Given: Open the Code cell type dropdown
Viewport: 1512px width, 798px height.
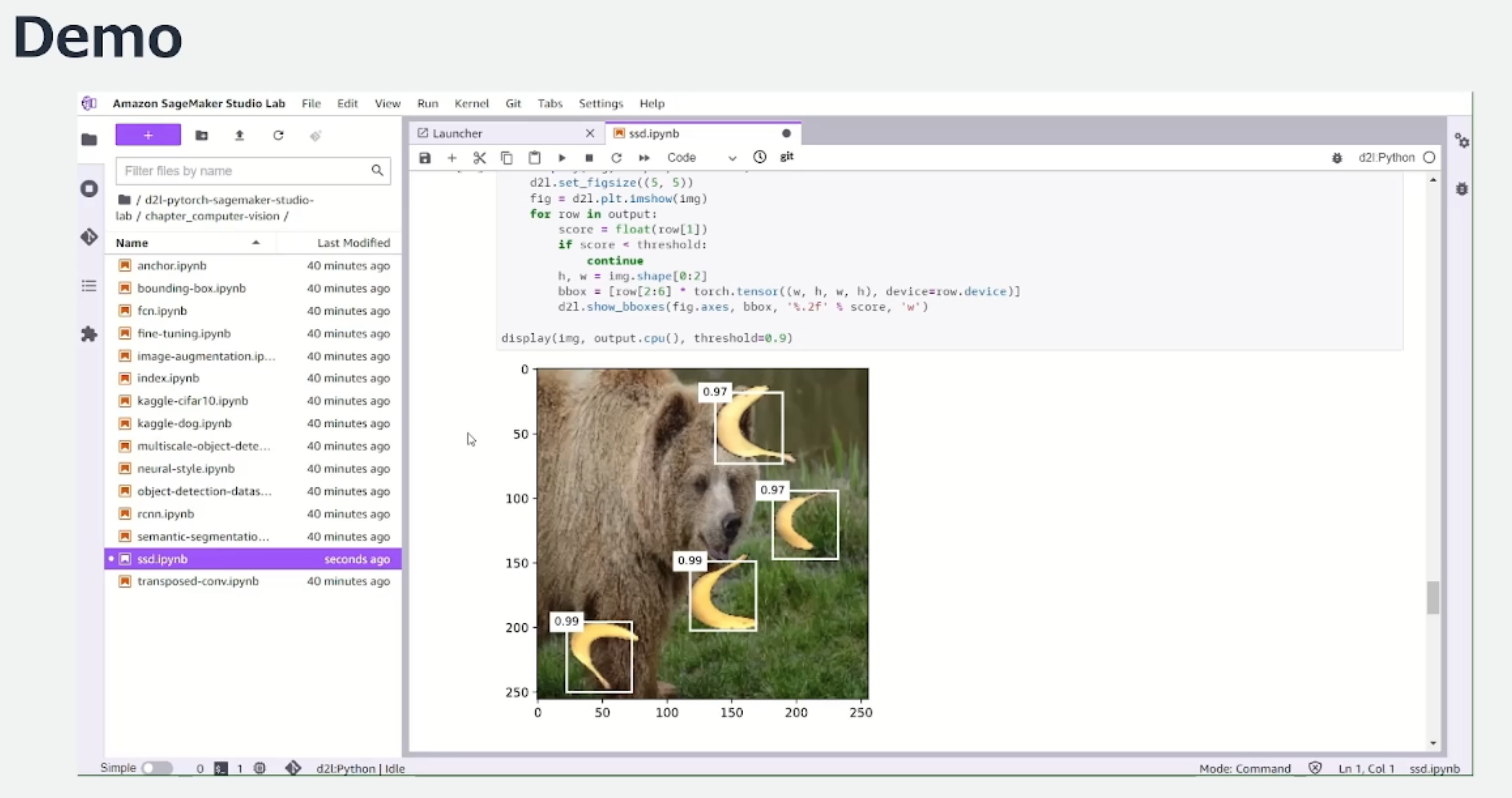Looking at the screenshot, I should click(701, 158).
